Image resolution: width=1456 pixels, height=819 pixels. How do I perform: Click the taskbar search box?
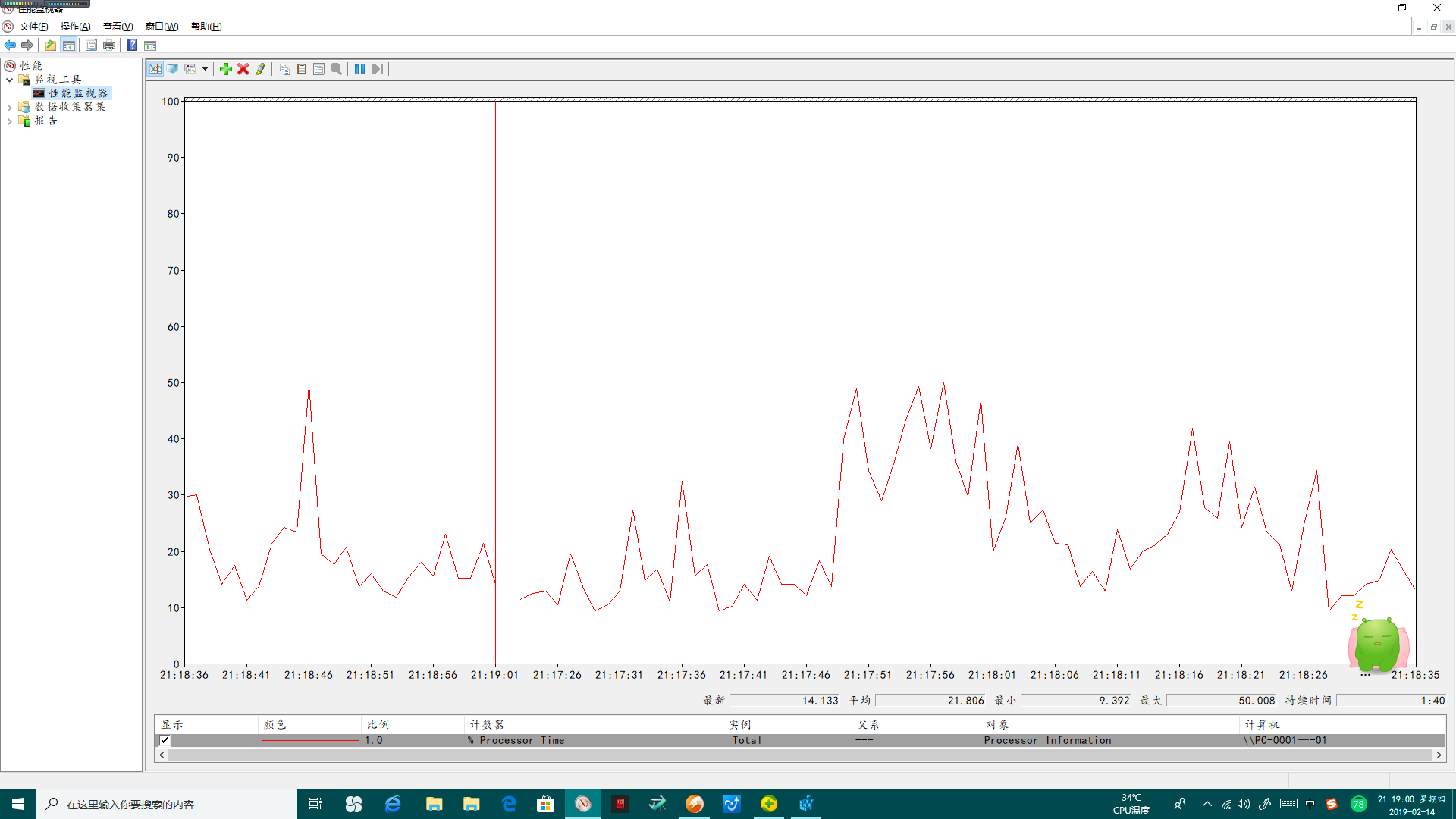pyautogui.click(x=167, y=804)
